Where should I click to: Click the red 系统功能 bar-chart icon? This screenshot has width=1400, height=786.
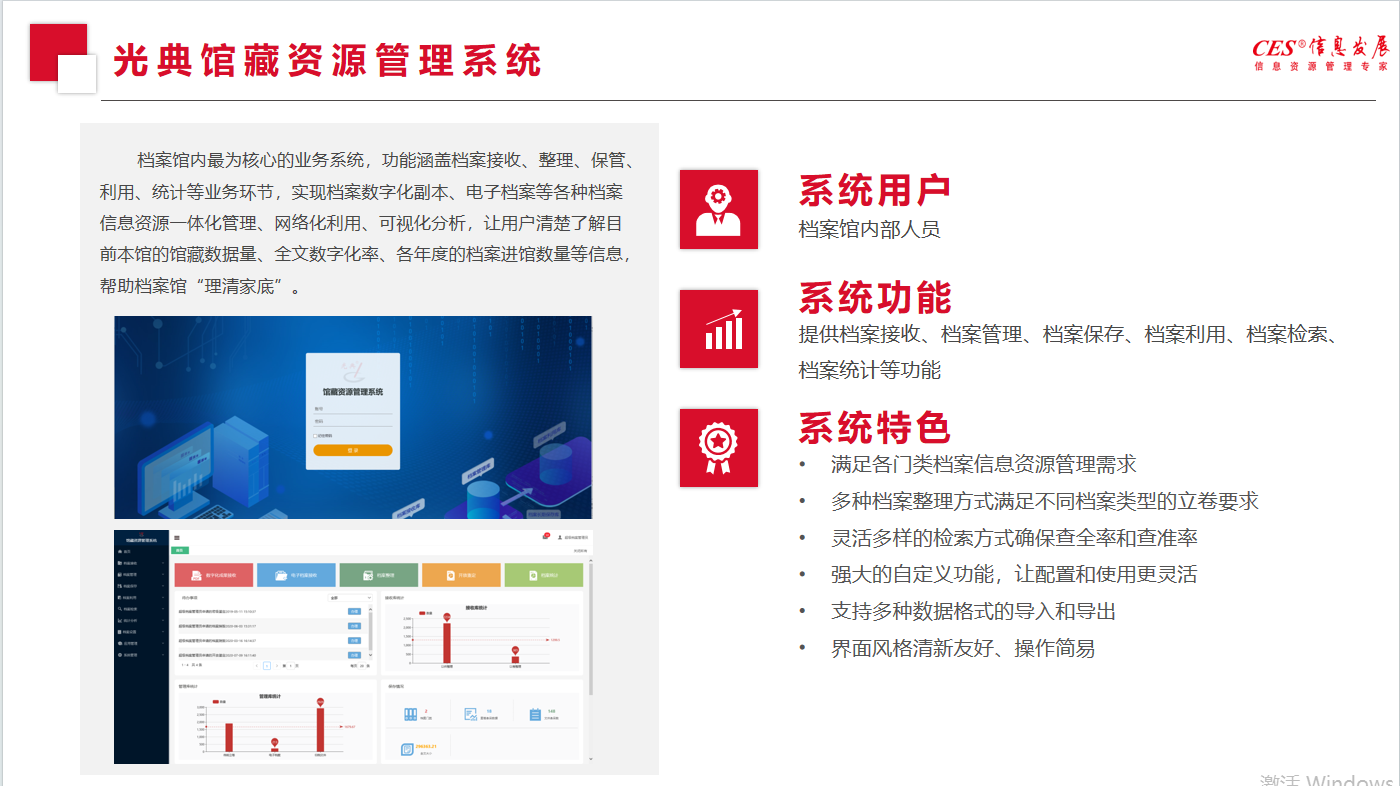pyautogui.click(x=719, y=329)
